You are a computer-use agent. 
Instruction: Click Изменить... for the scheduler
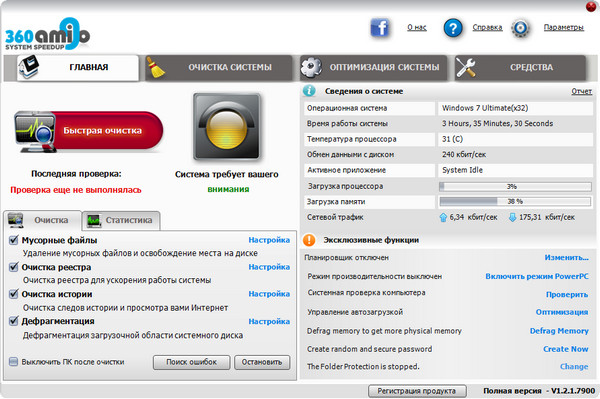tap(567, 257)
